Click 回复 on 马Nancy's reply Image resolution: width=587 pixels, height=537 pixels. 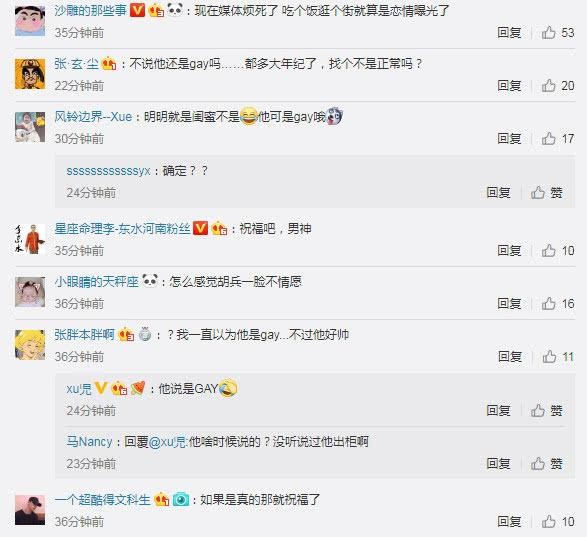[498, 464]
